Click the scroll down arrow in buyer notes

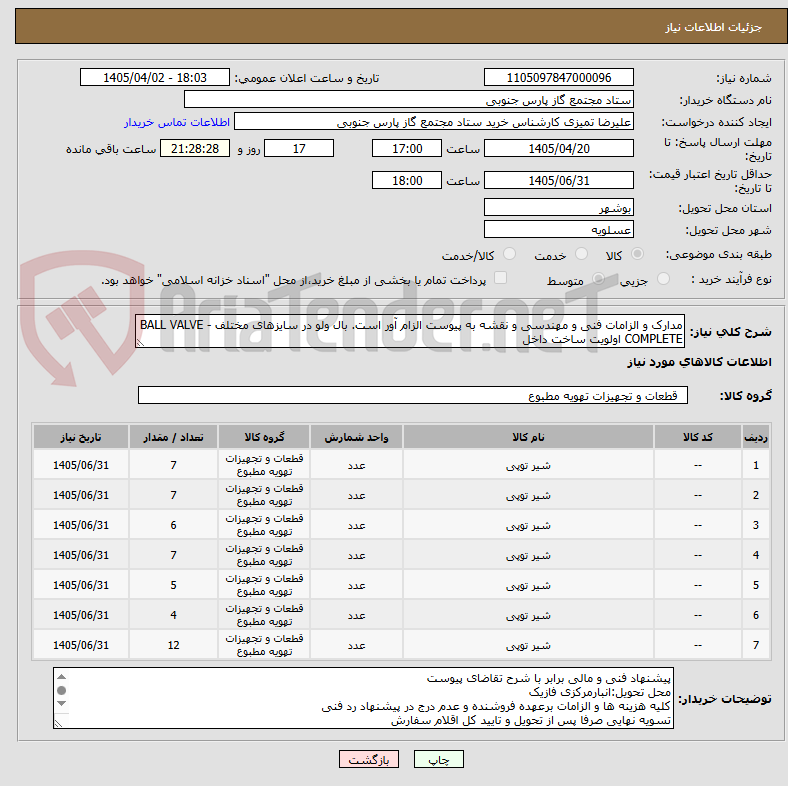click(x=61, y=704)
